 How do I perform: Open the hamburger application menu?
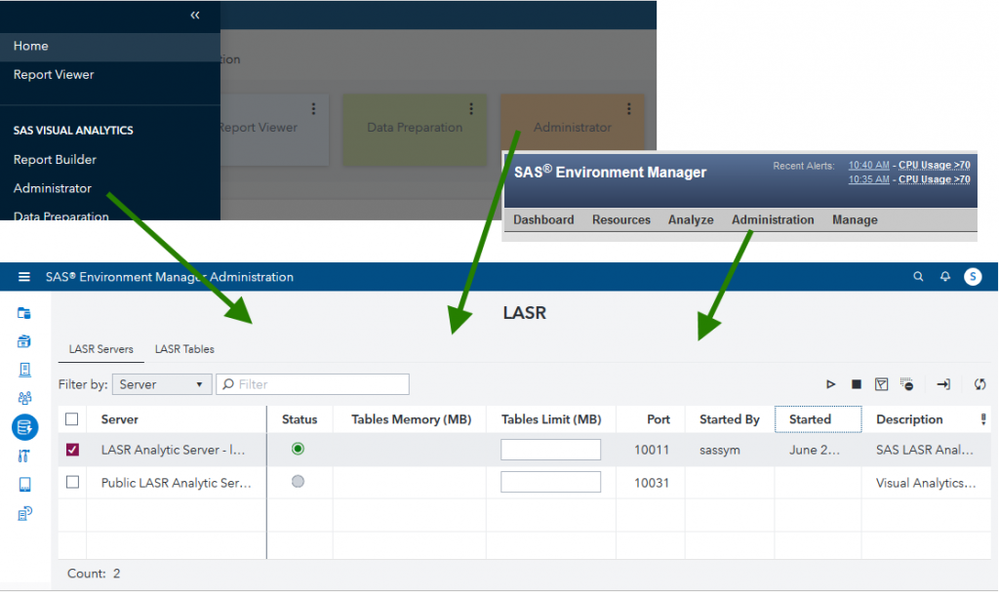tap(24, 277)
